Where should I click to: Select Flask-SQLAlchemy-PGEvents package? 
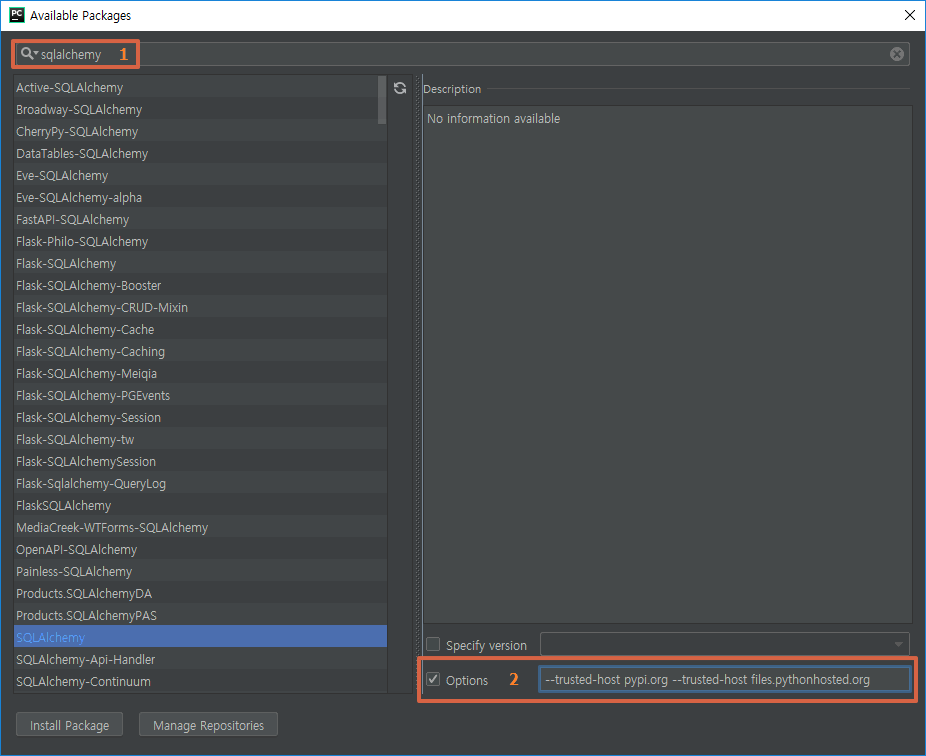(200, 395)
